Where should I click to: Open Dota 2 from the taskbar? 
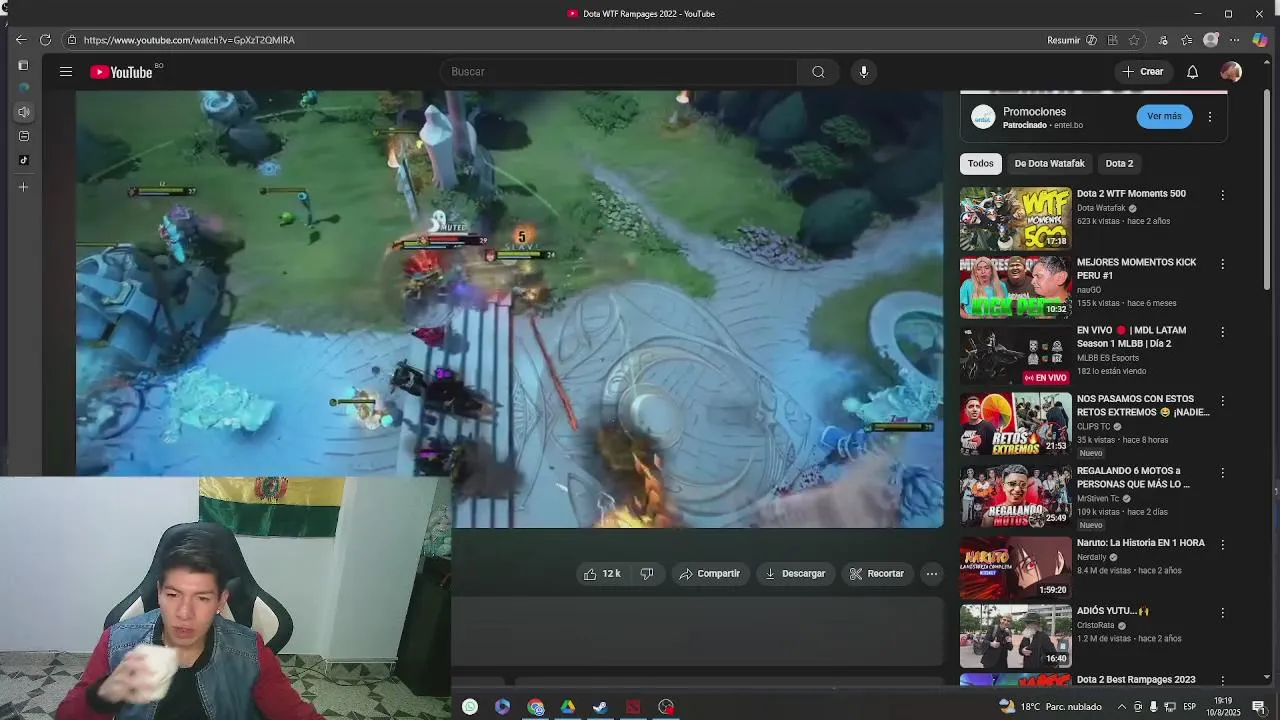click(x=633, y=707)
